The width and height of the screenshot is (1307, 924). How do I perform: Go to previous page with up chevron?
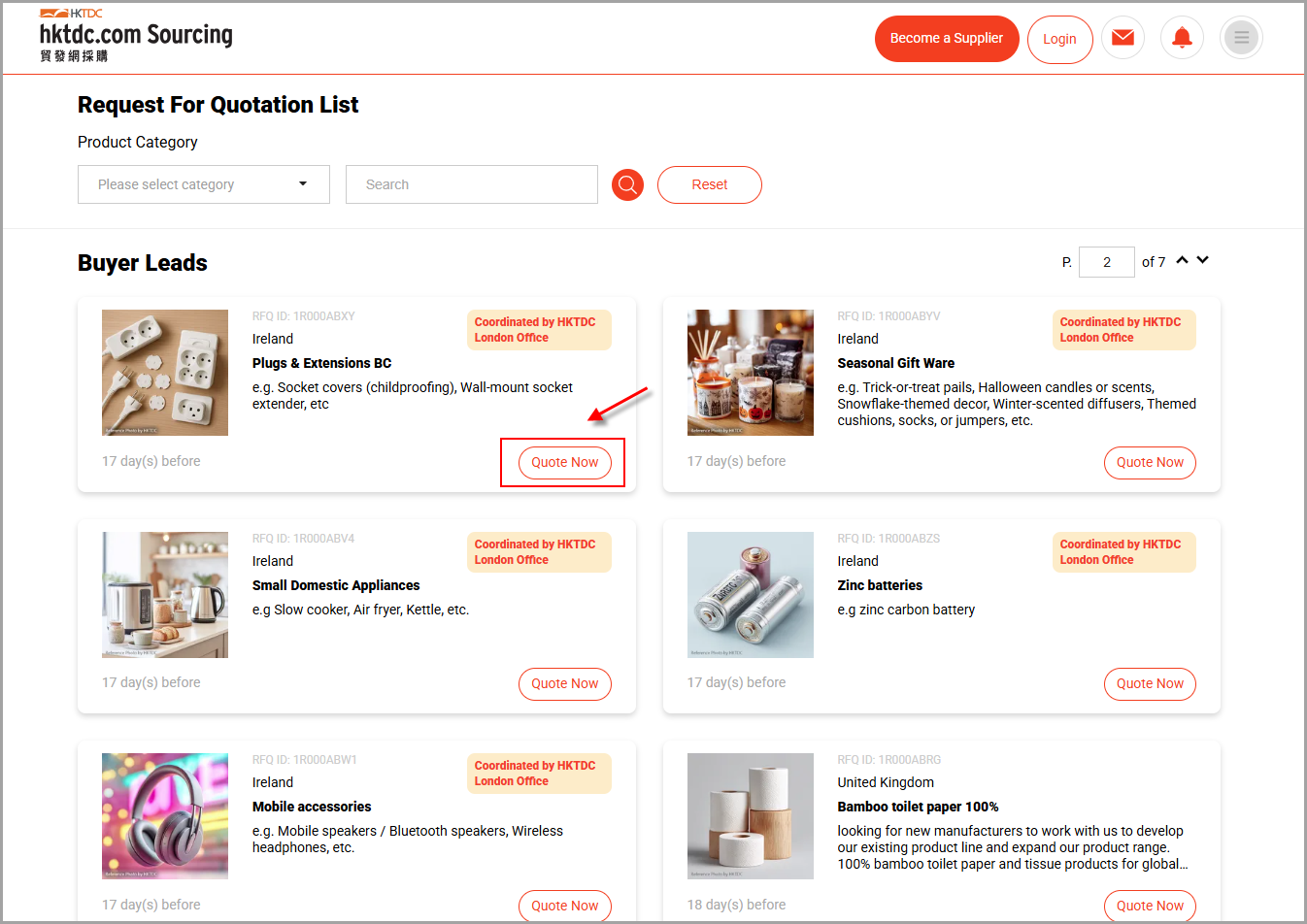tap(1182, 260)
